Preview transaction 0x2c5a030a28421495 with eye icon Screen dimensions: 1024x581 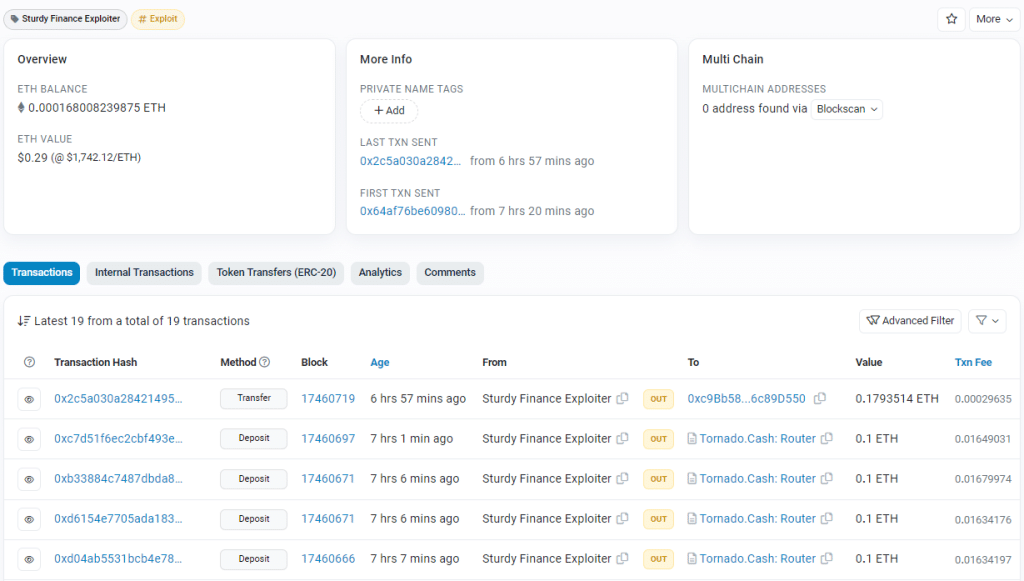29,400
